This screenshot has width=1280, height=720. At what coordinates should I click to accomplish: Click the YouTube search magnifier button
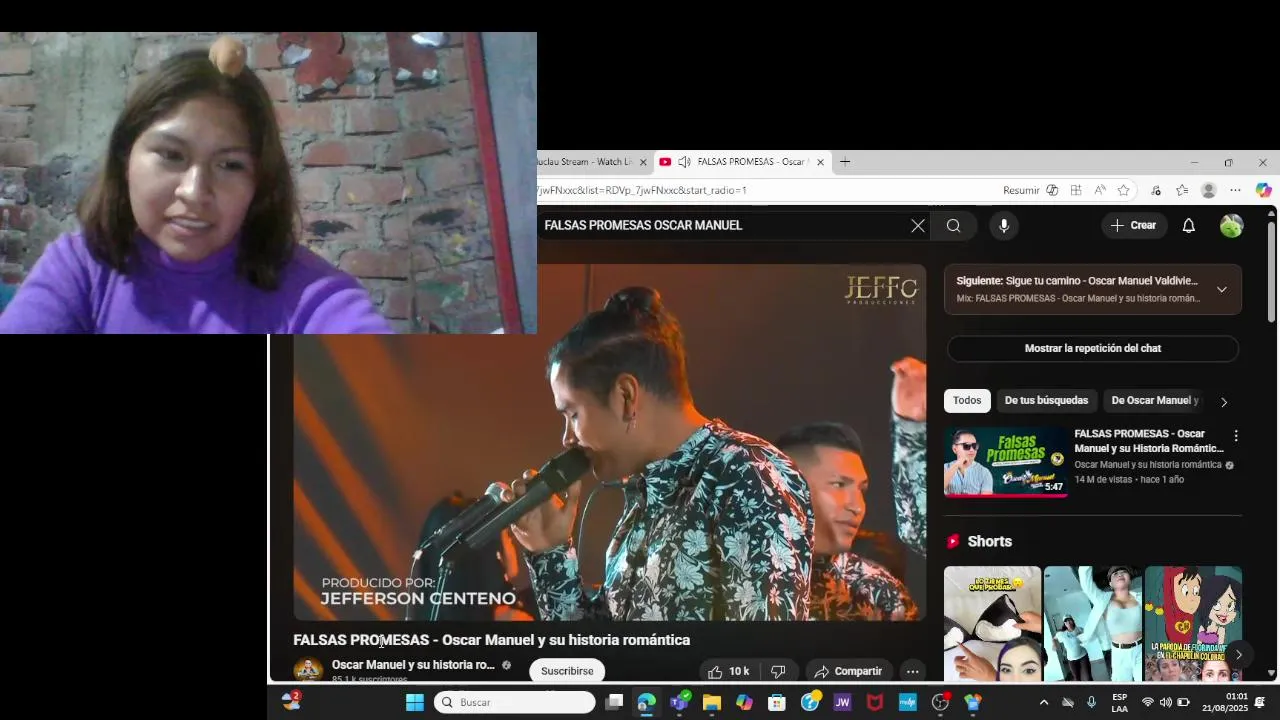(954, 226)
